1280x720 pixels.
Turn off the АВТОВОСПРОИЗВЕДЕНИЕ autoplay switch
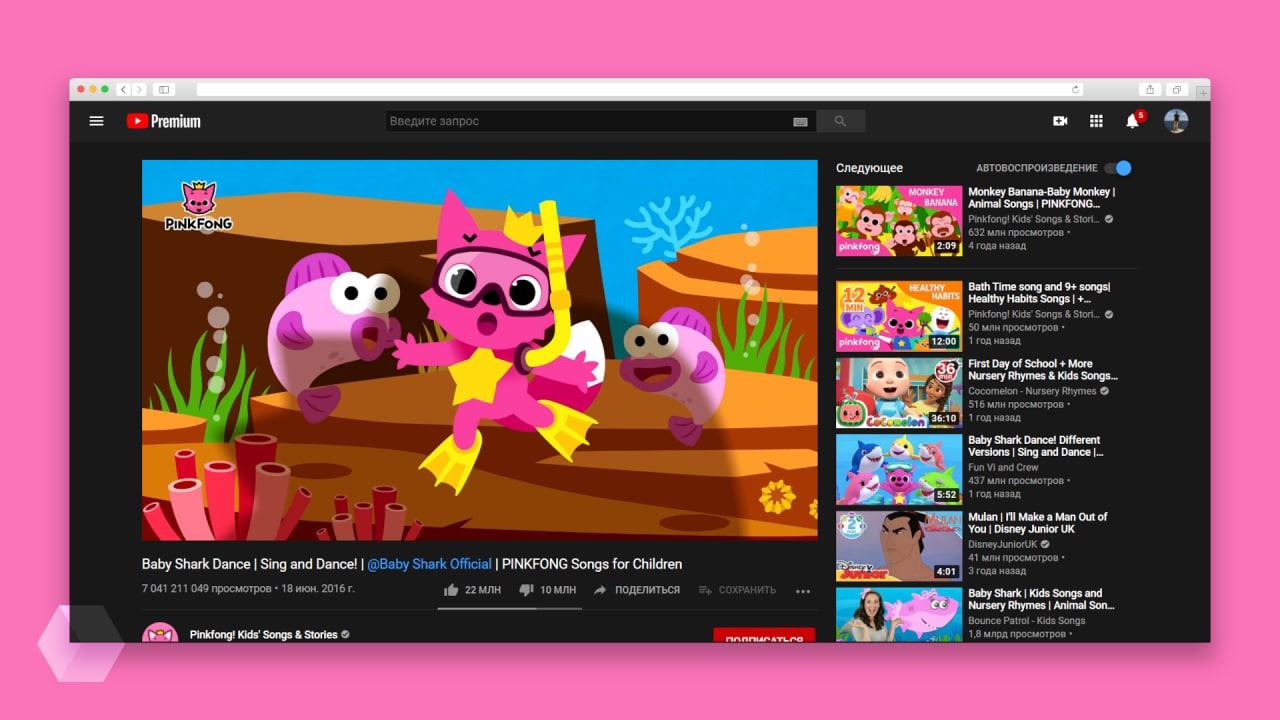[1120, 168]
